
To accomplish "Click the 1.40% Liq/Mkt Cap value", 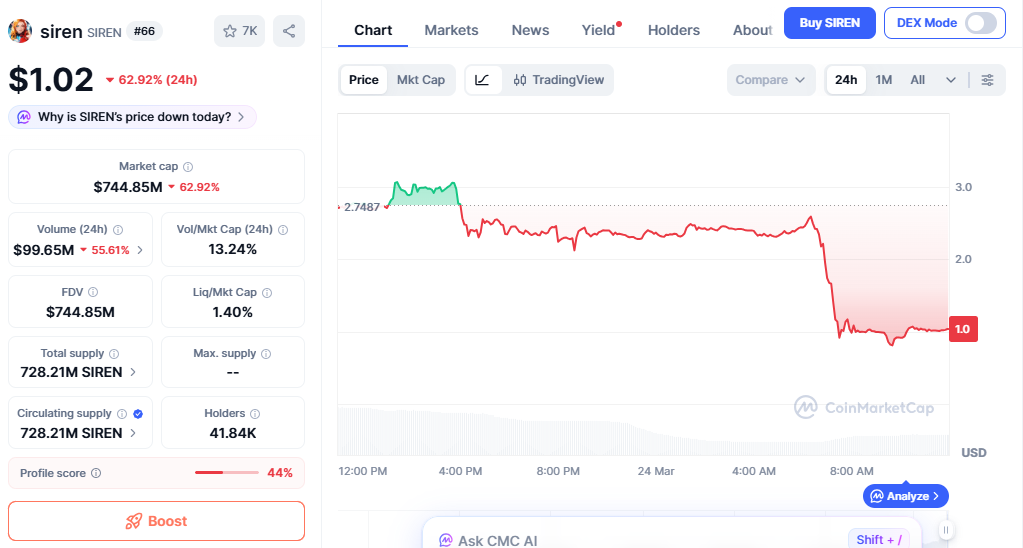I will coord(233,312).
